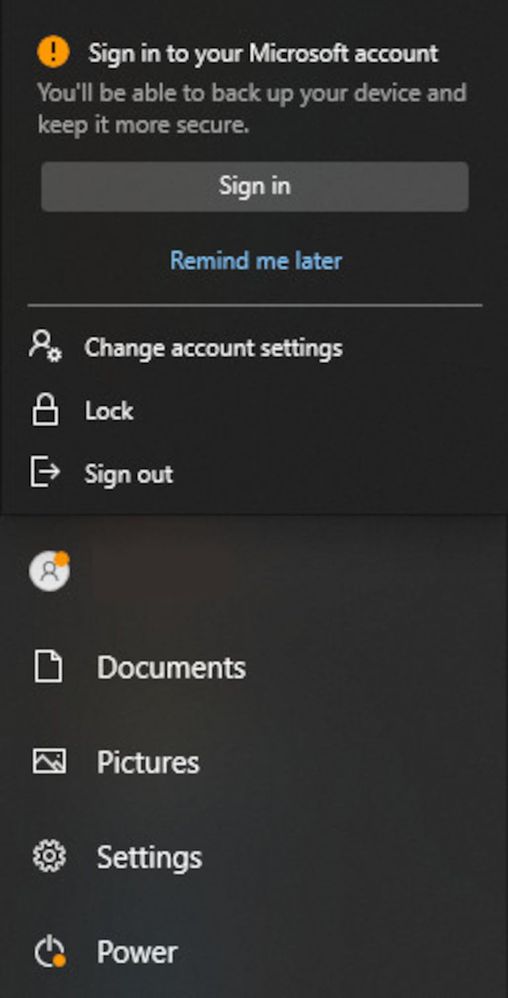Screen dimensions: 508x998
Task: Open the Pictures label entry
Action: pos(148,763)
